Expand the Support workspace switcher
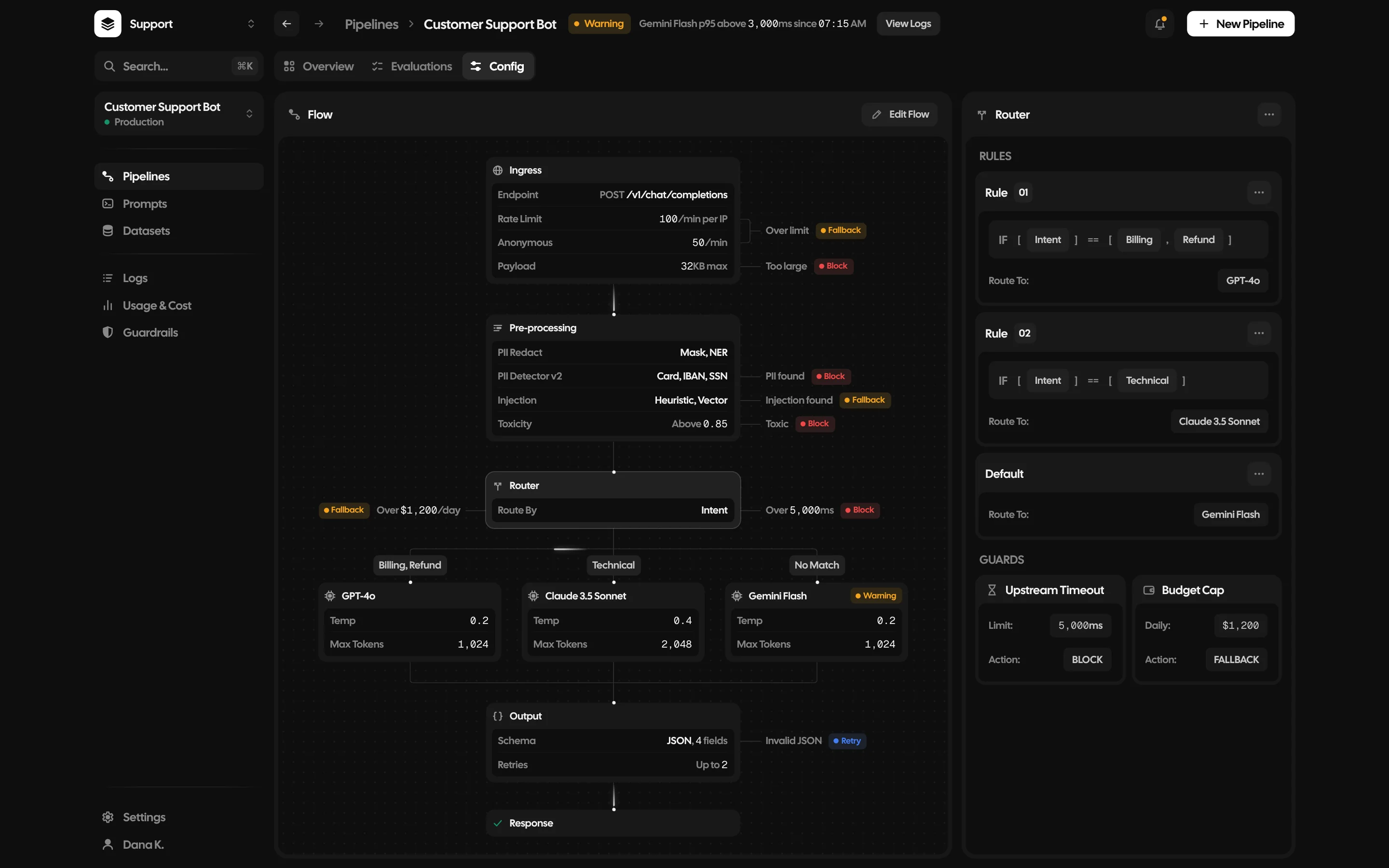 tap(251, 24)
